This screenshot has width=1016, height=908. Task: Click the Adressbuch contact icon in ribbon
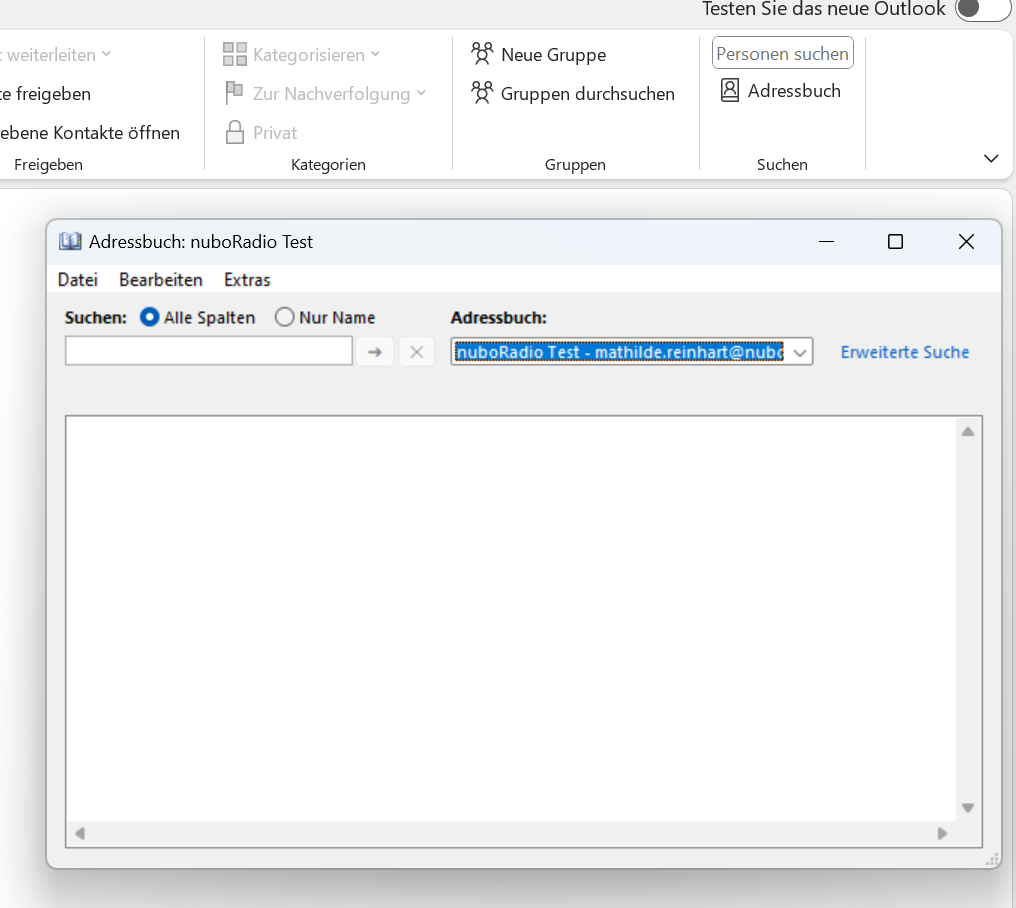pos(730,90)
